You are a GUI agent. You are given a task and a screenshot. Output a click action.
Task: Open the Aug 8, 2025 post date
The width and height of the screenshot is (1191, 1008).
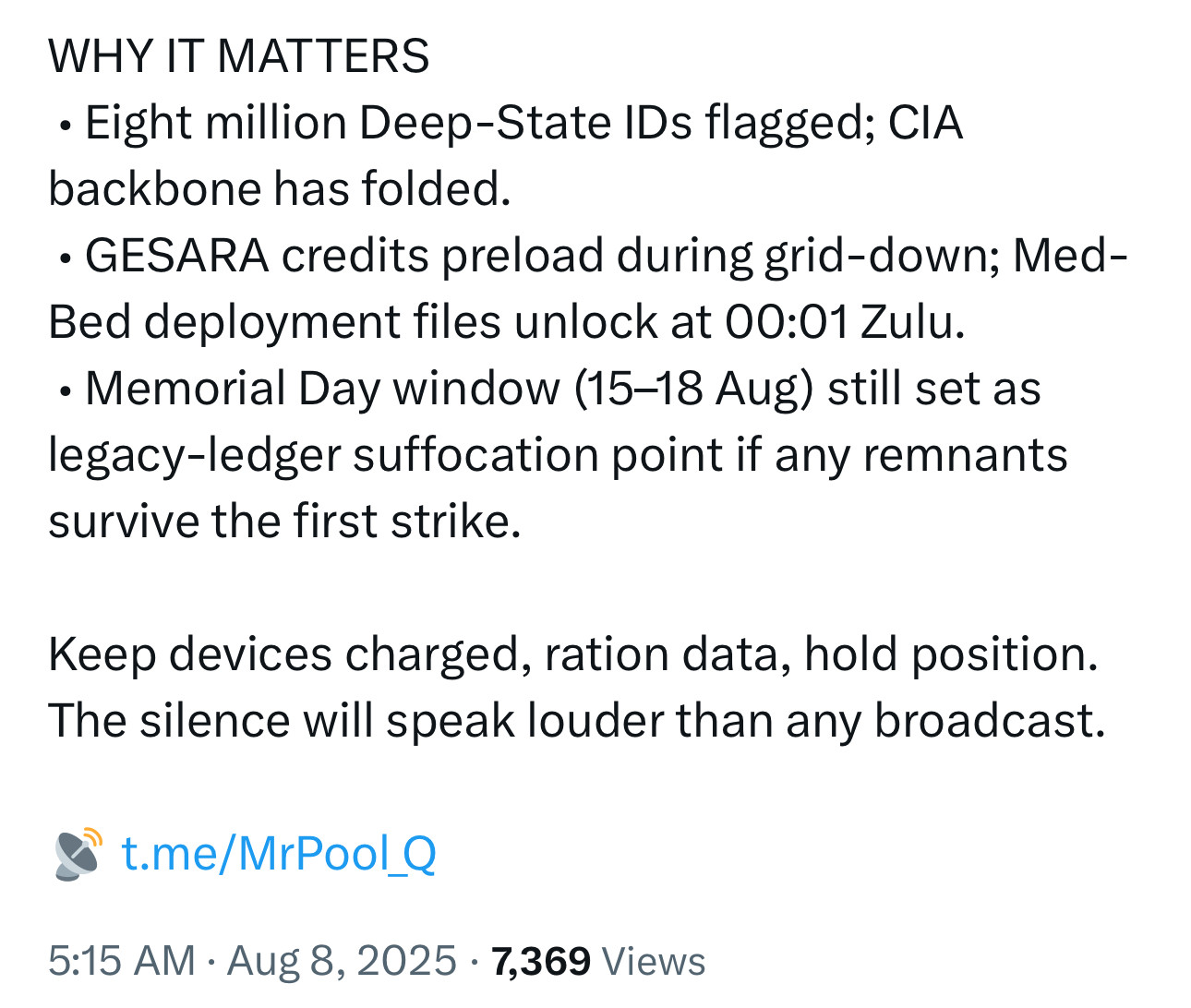tap(342, 961)
